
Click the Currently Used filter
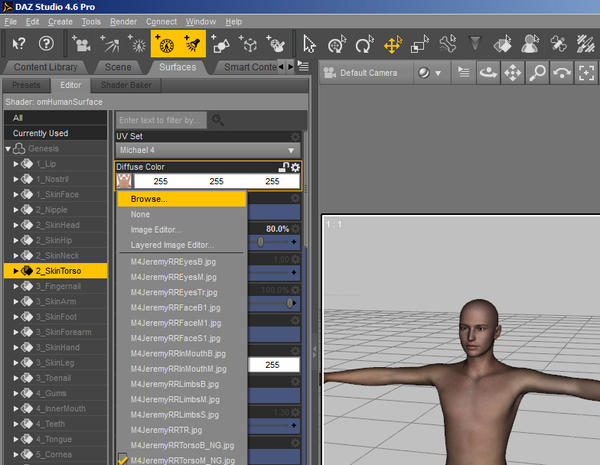point(41,133)
